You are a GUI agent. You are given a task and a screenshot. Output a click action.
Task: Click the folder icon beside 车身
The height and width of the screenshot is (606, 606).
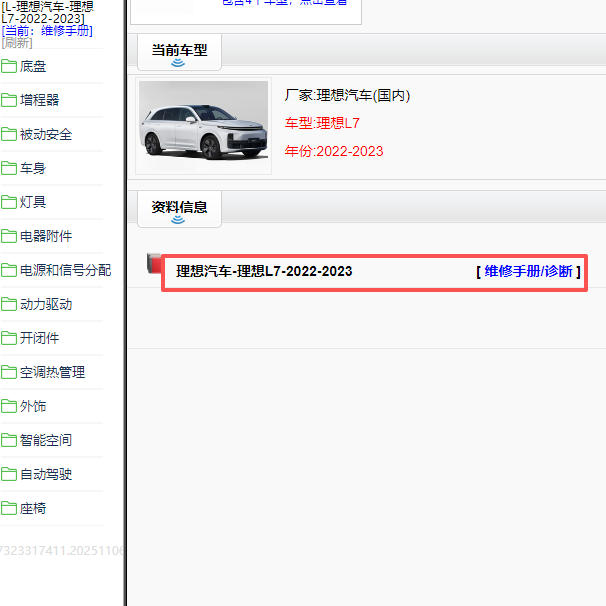[x=9, y=168]
